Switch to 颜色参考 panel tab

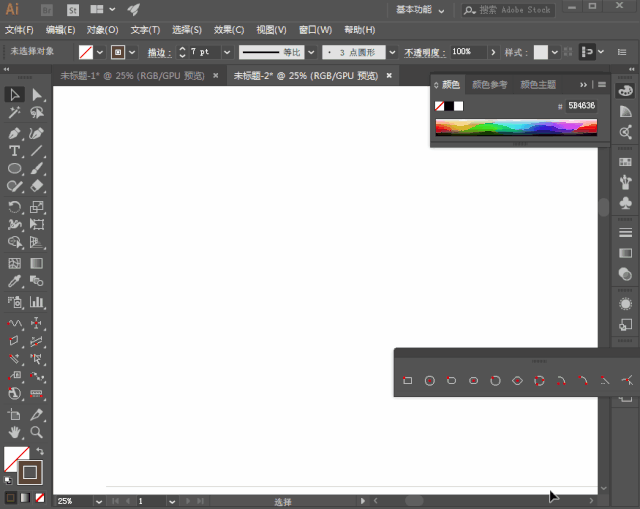489,85
